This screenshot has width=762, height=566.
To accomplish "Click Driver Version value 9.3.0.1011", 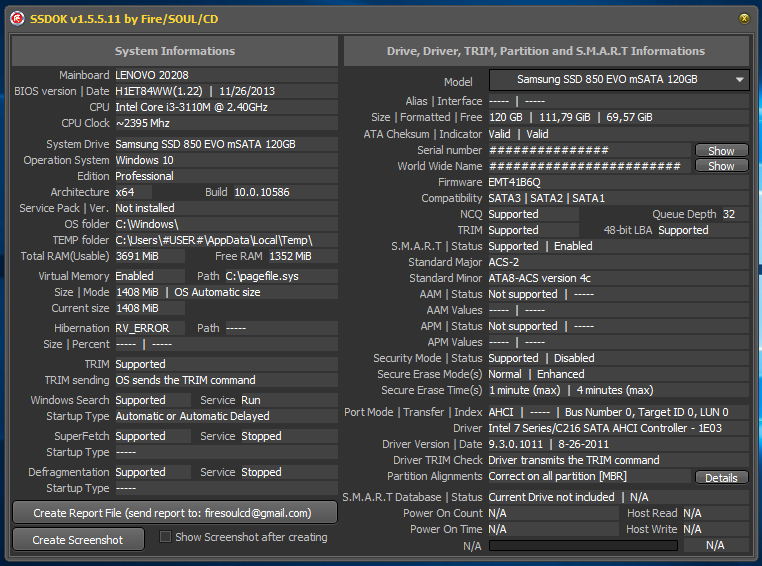I will coord(516,444).
